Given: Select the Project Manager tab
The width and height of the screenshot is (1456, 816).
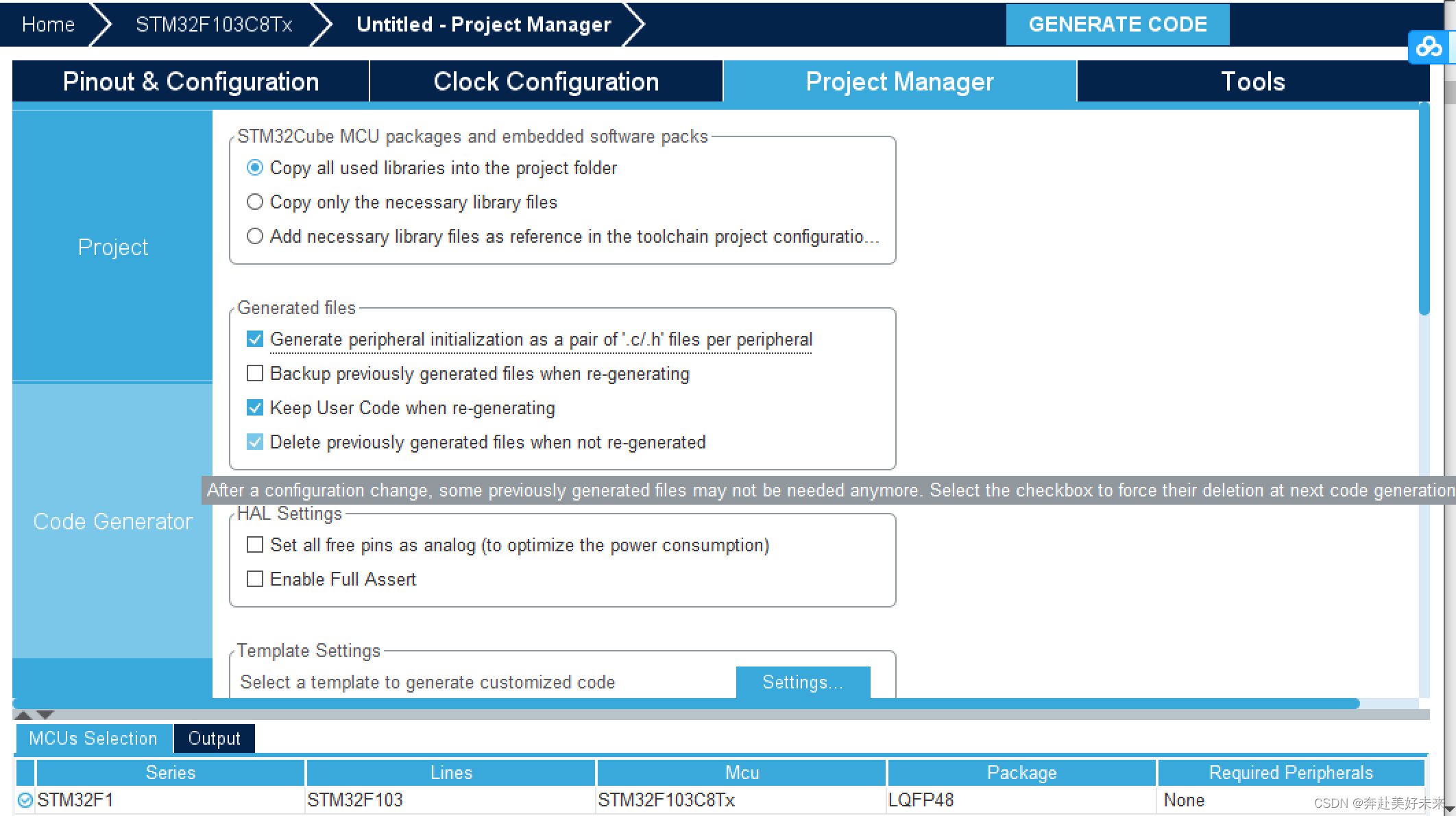Looking at the screenshot, I should click(x=899, y=82).
